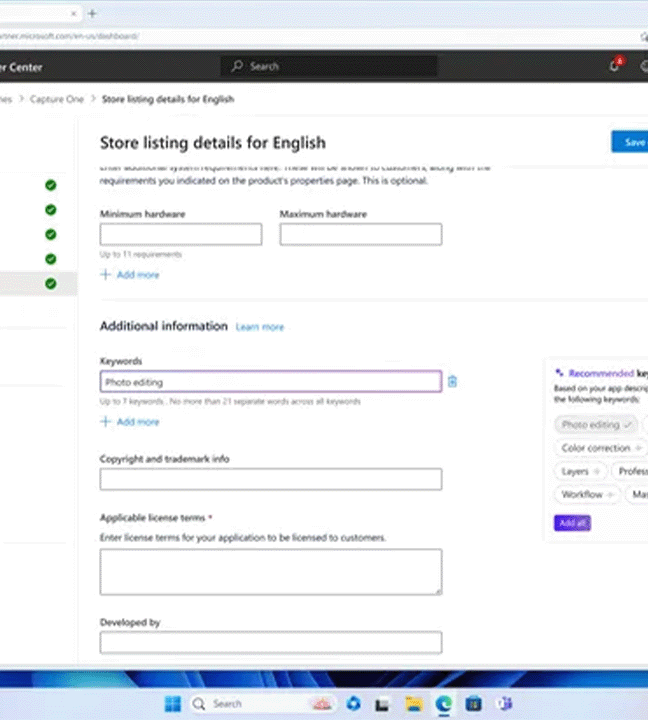Click the Keywords field containing Photo editing
Screen dimensions: 648x720
pyautogui.click(x=271, y=382)
